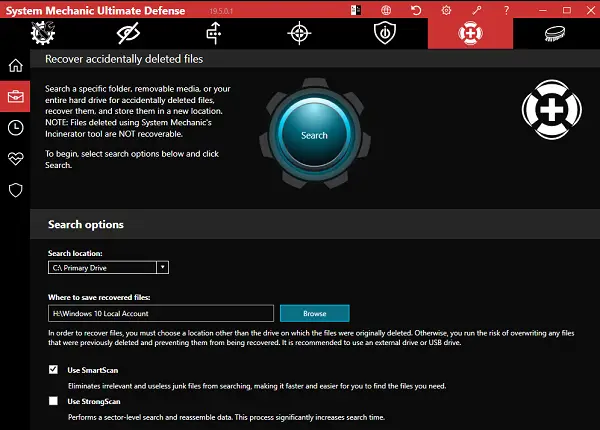The width and height of the screenshot is (600, 430).
Task: Click the globe icon in title bar
Action: [386, 10]
